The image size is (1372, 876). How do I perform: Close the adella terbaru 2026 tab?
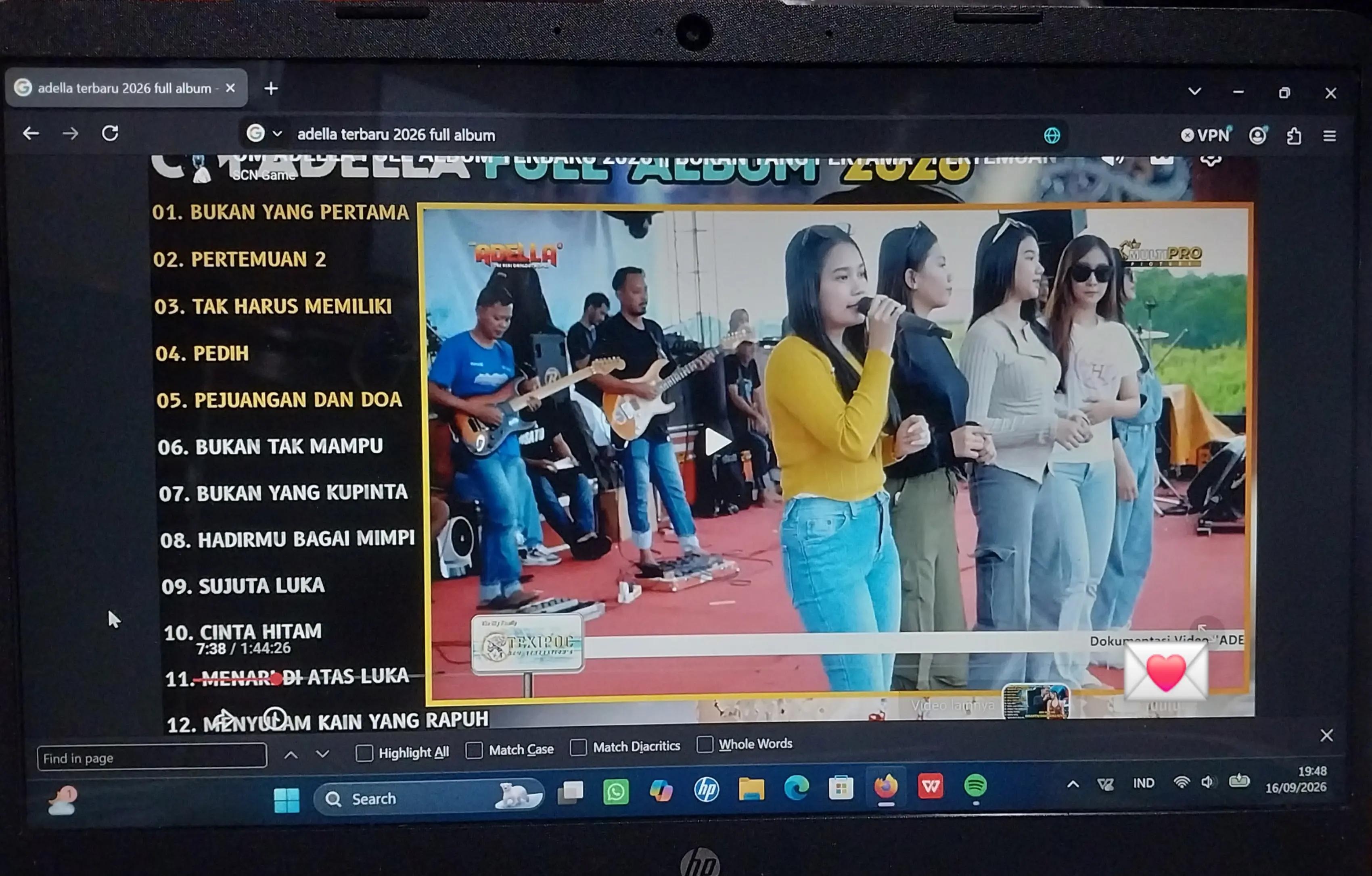230,88
